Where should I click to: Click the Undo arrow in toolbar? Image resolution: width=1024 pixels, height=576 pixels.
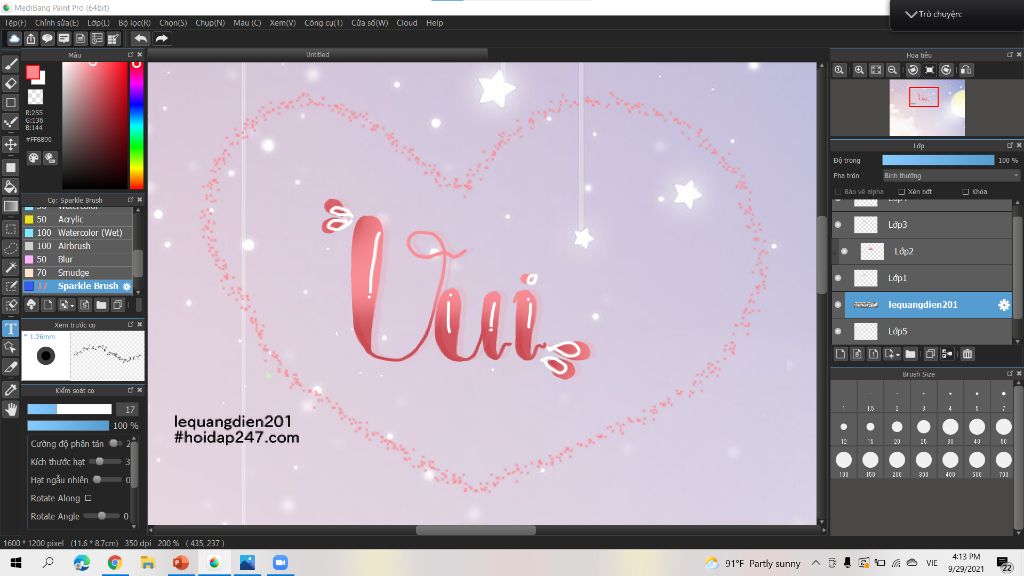click(x=140, y=39)
